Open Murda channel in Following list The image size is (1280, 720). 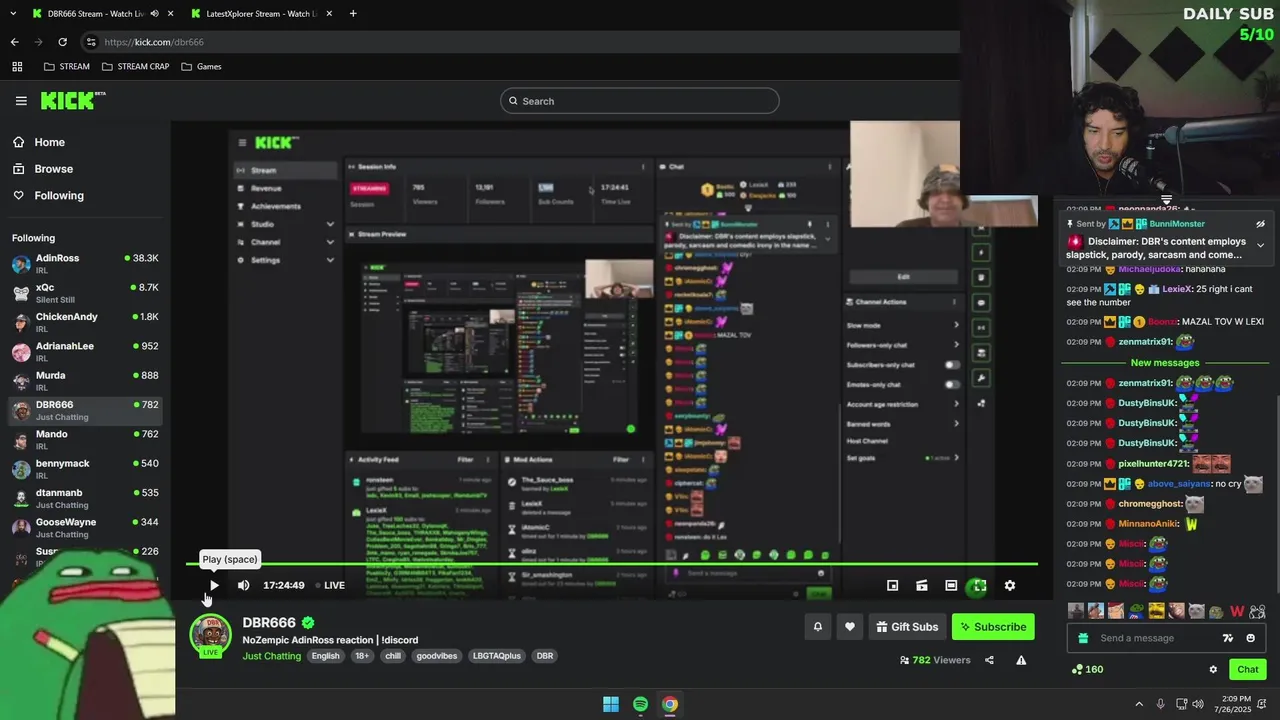[85, 381]
